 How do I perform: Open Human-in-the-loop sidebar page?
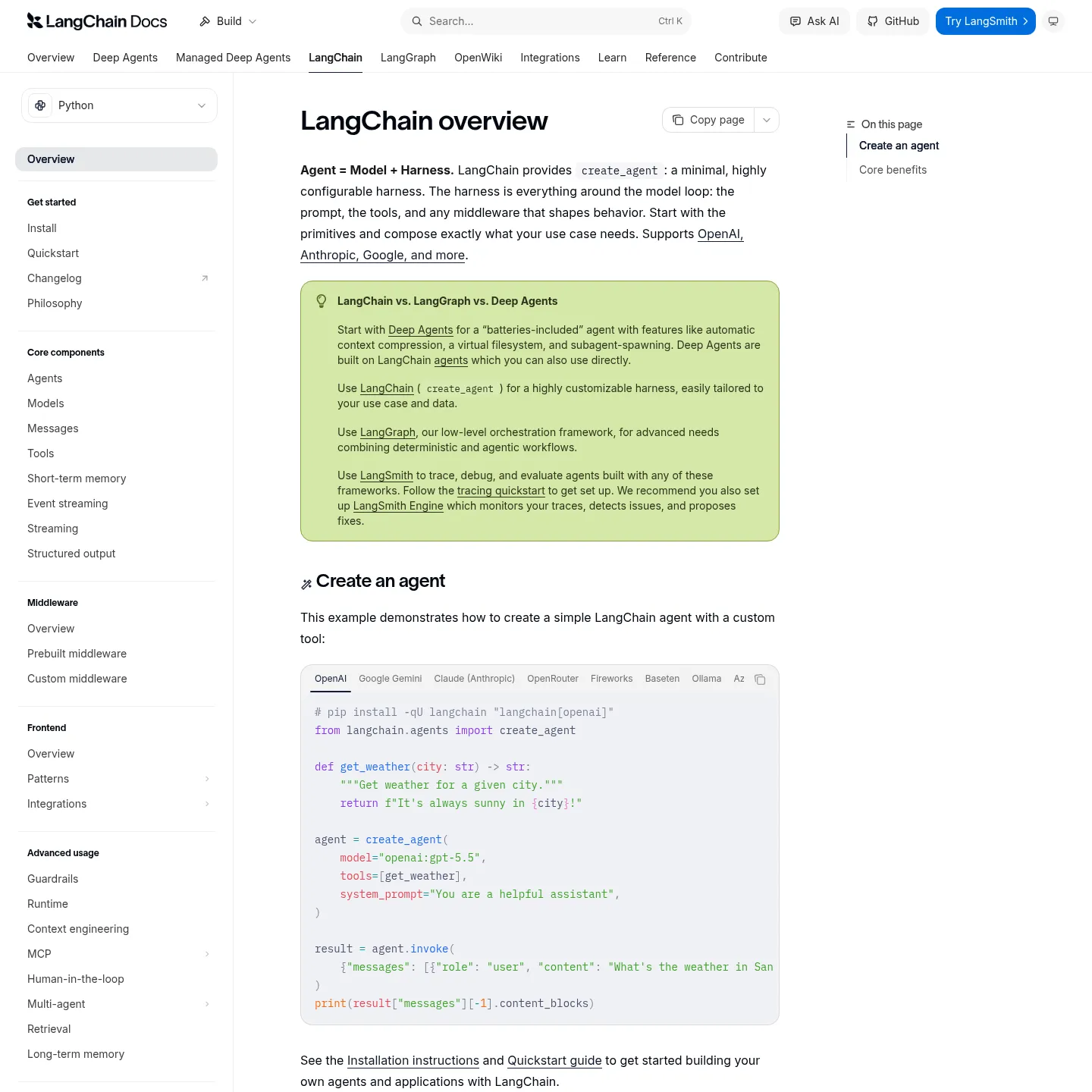[x=76, y=979]
